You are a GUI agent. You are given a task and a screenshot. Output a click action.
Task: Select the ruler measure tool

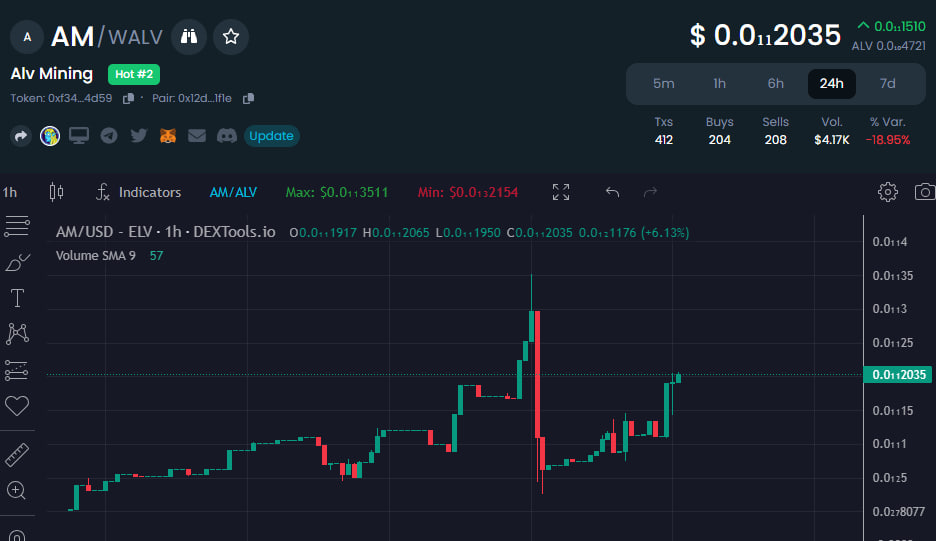tap(17, 455)
